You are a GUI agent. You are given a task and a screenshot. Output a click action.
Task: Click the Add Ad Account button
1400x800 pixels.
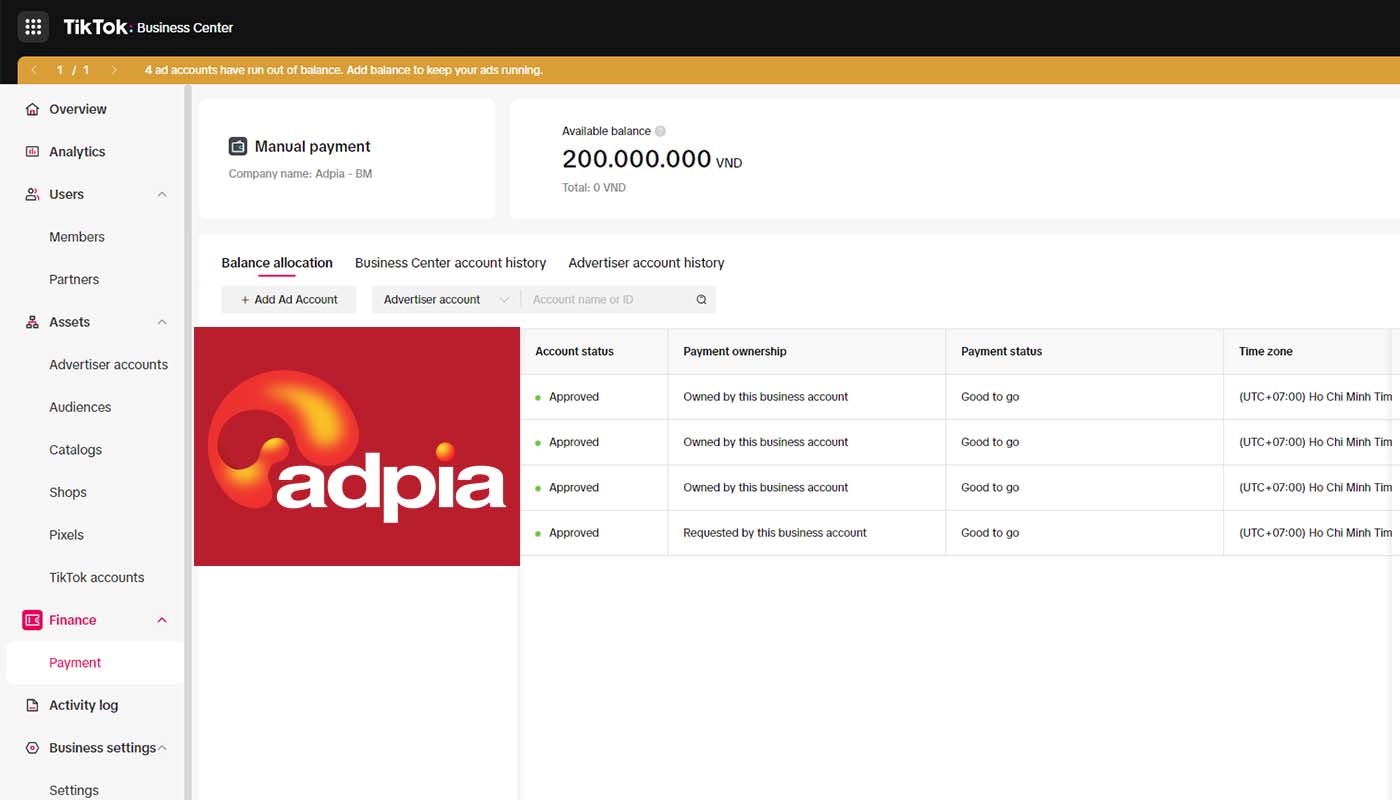click(x=289, y=299)
